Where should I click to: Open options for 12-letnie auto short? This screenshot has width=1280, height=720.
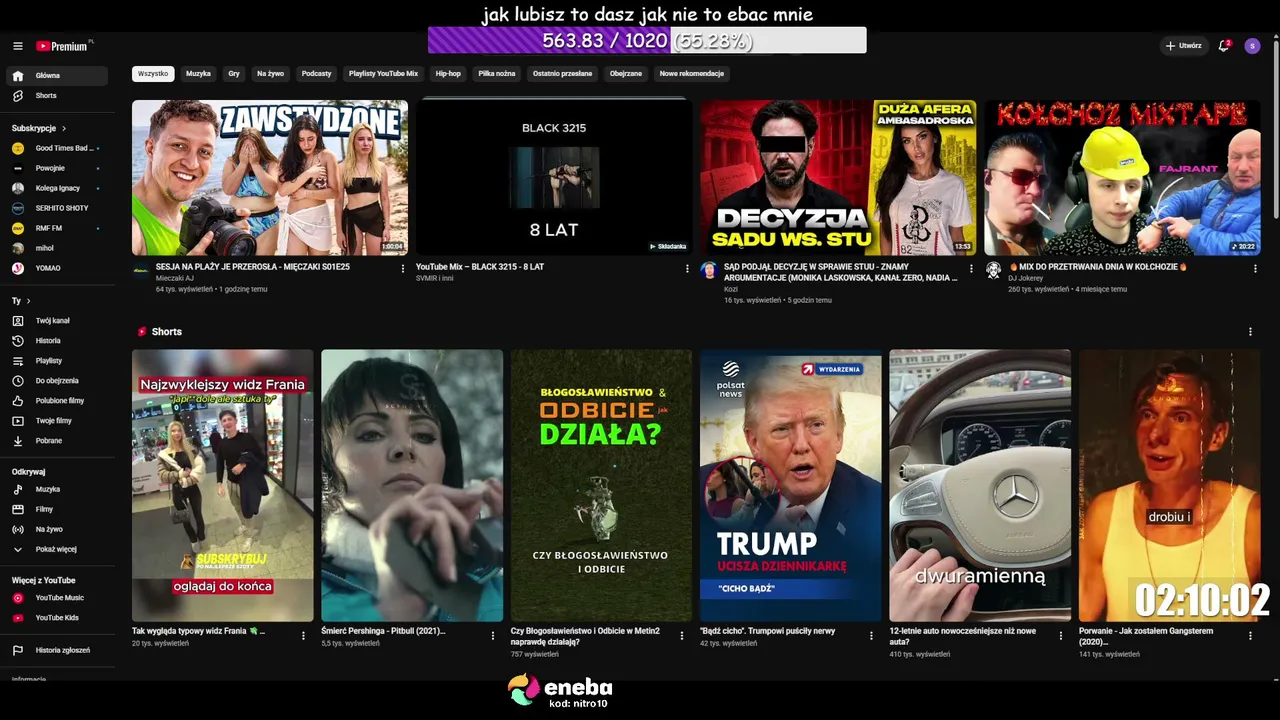pos(1061,635)
